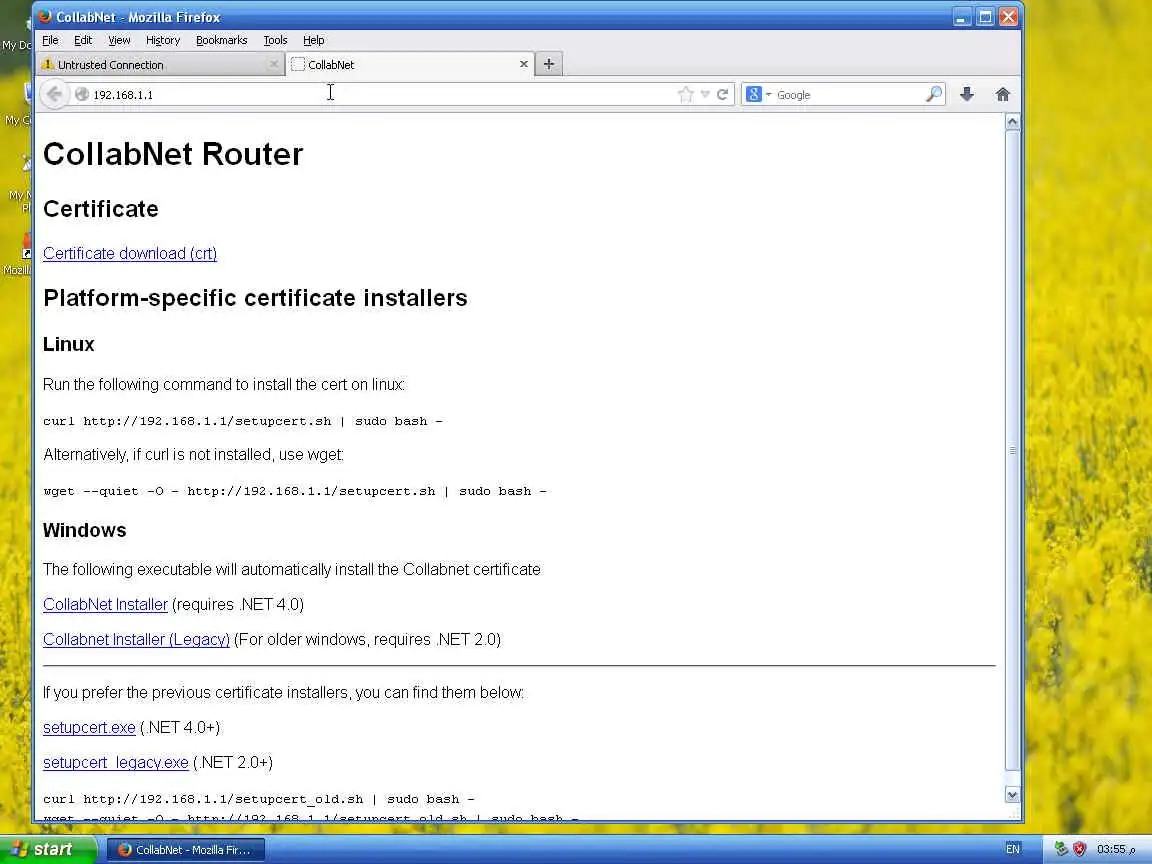Click the search magnifier icon
The height and width of the screenshot is (864, 1152).
pyautogui.click(x=933, y=94)
